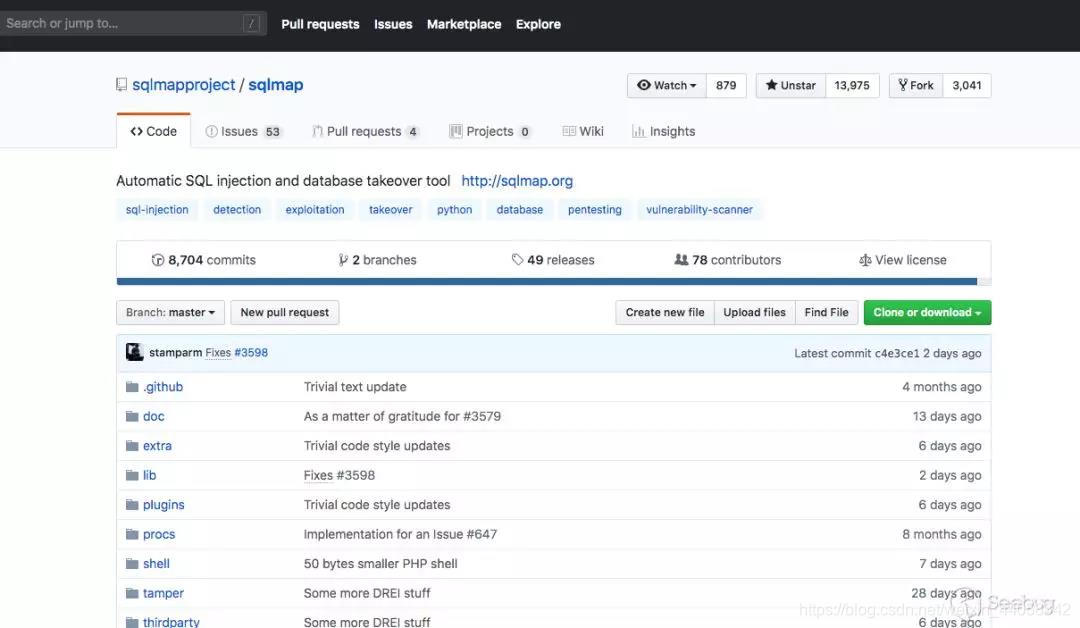Switch to the Code tab
The width and height of the screenshot is (1080, 628).
[154, 132]
